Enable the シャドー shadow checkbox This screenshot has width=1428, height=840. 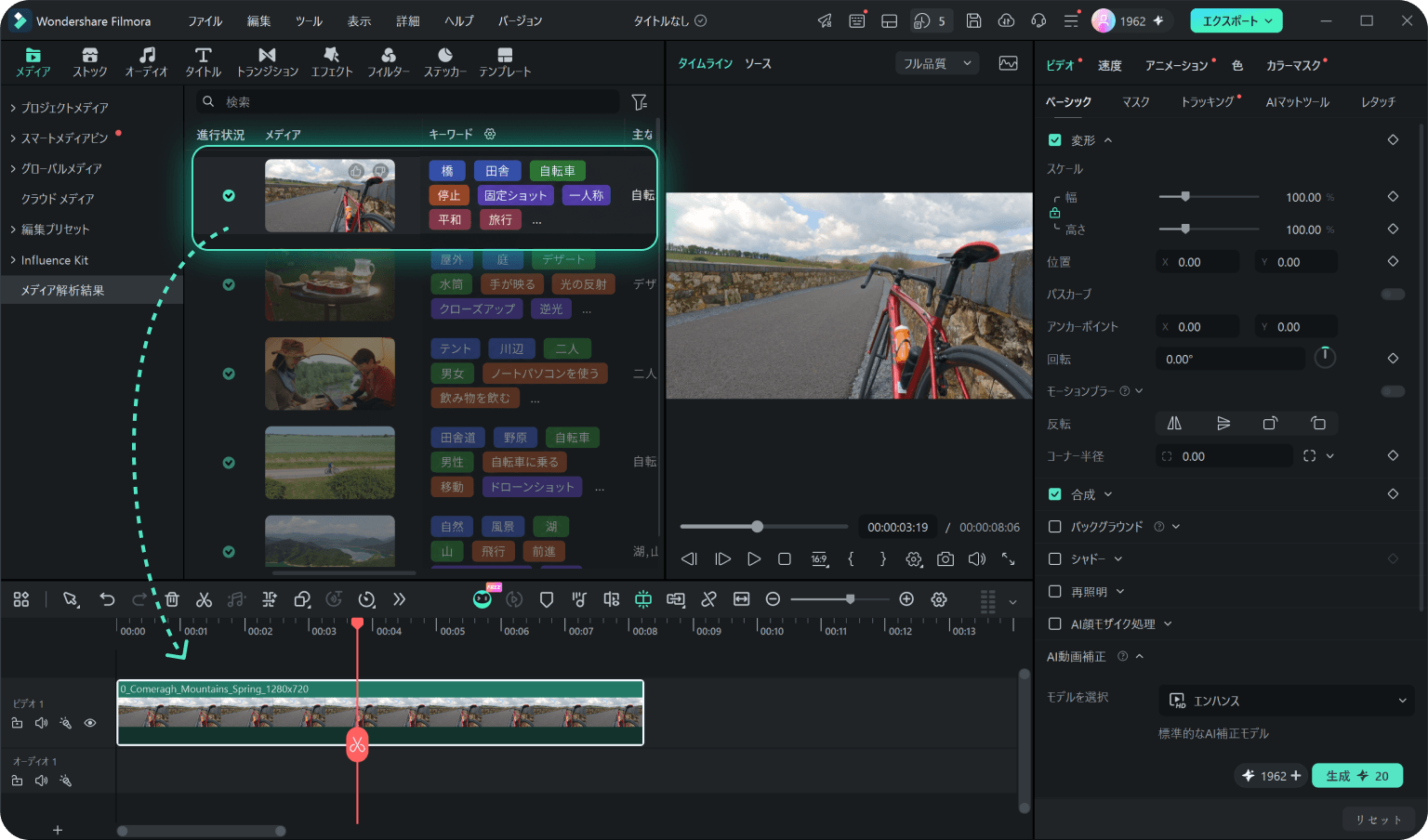pos(1054,559)
